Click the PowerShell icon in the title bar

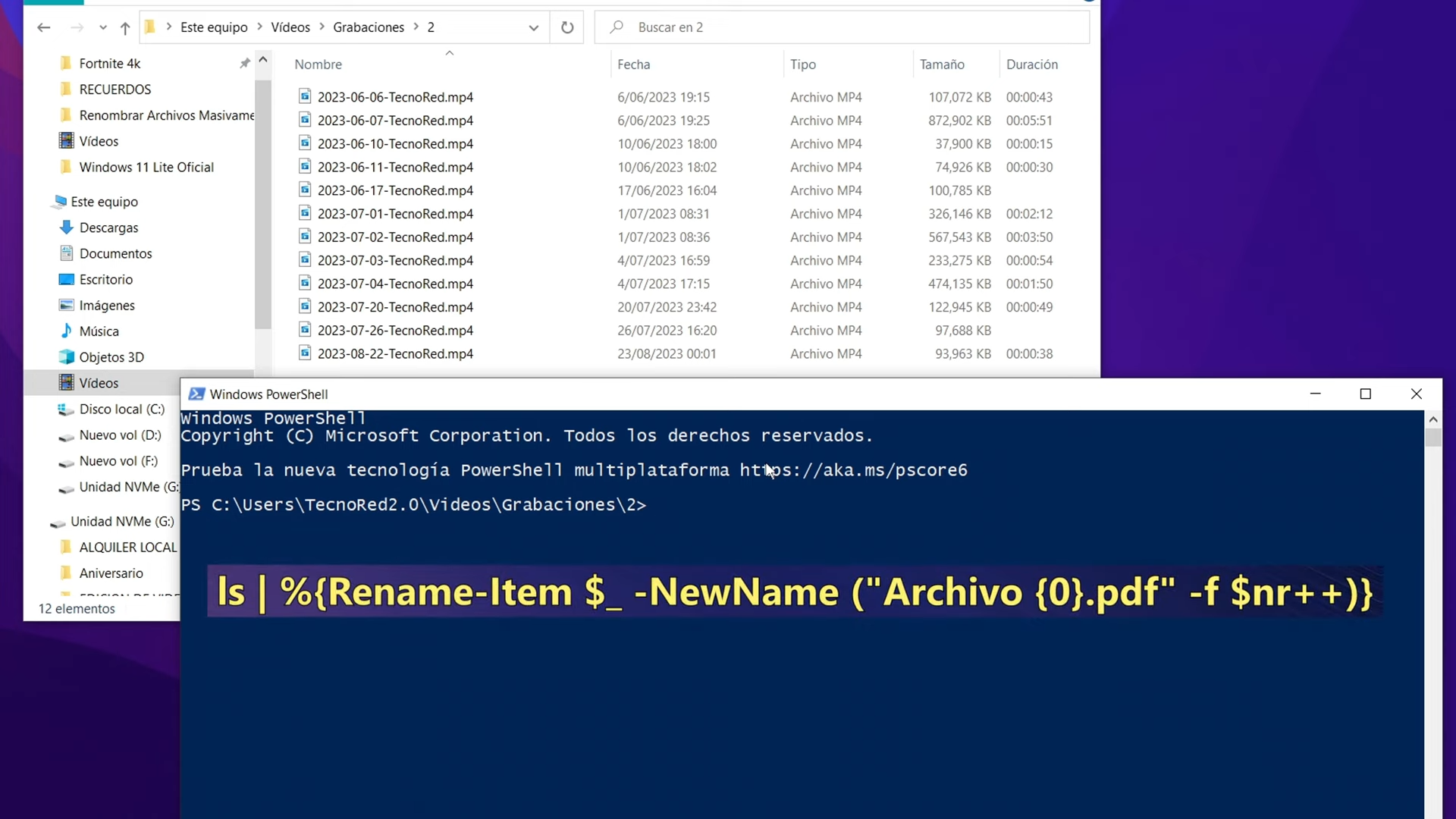point(196,394)
